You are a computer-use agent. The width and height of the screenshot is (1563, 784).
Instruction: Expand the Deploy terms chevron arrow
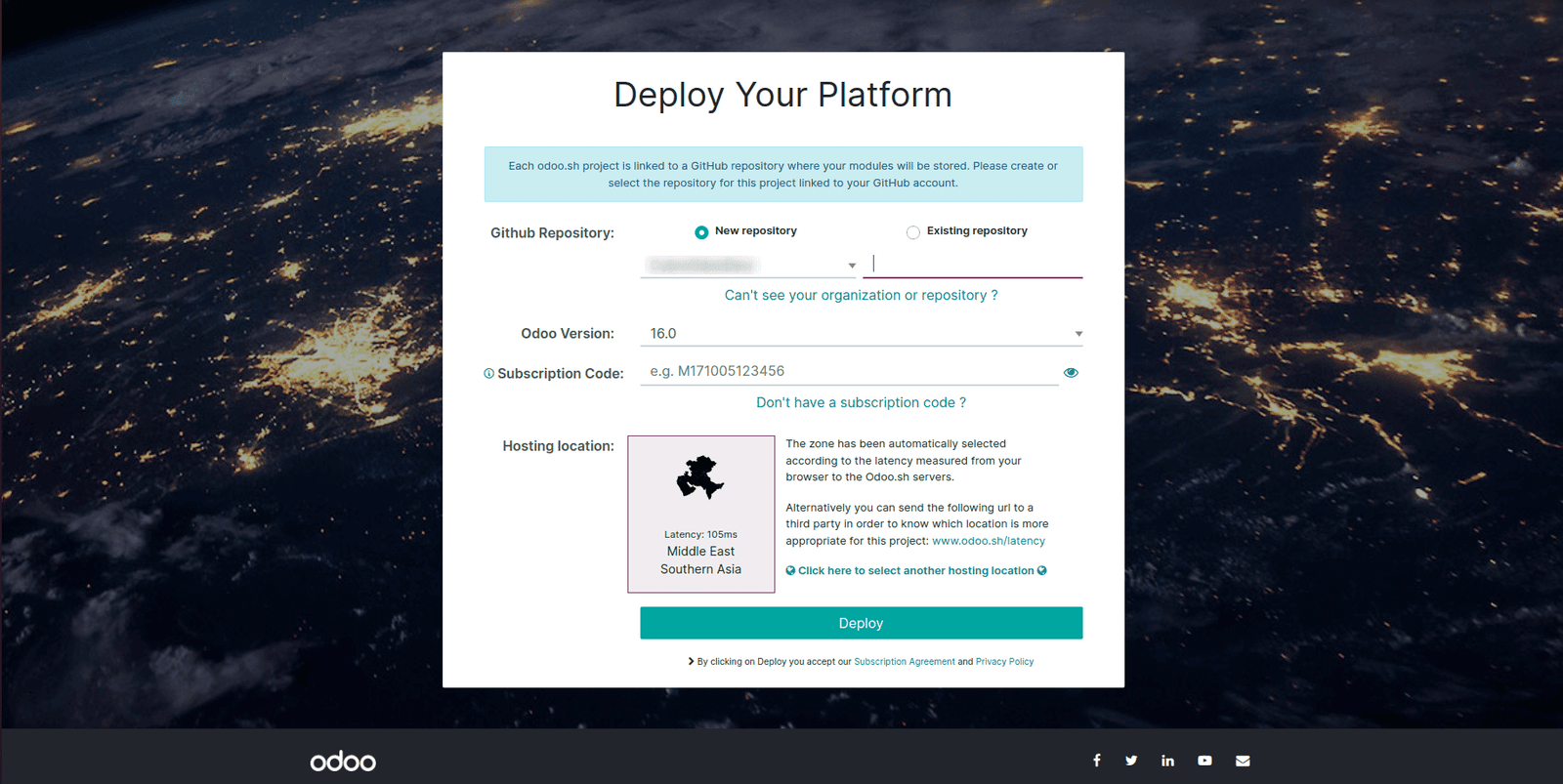pos(692,661)
